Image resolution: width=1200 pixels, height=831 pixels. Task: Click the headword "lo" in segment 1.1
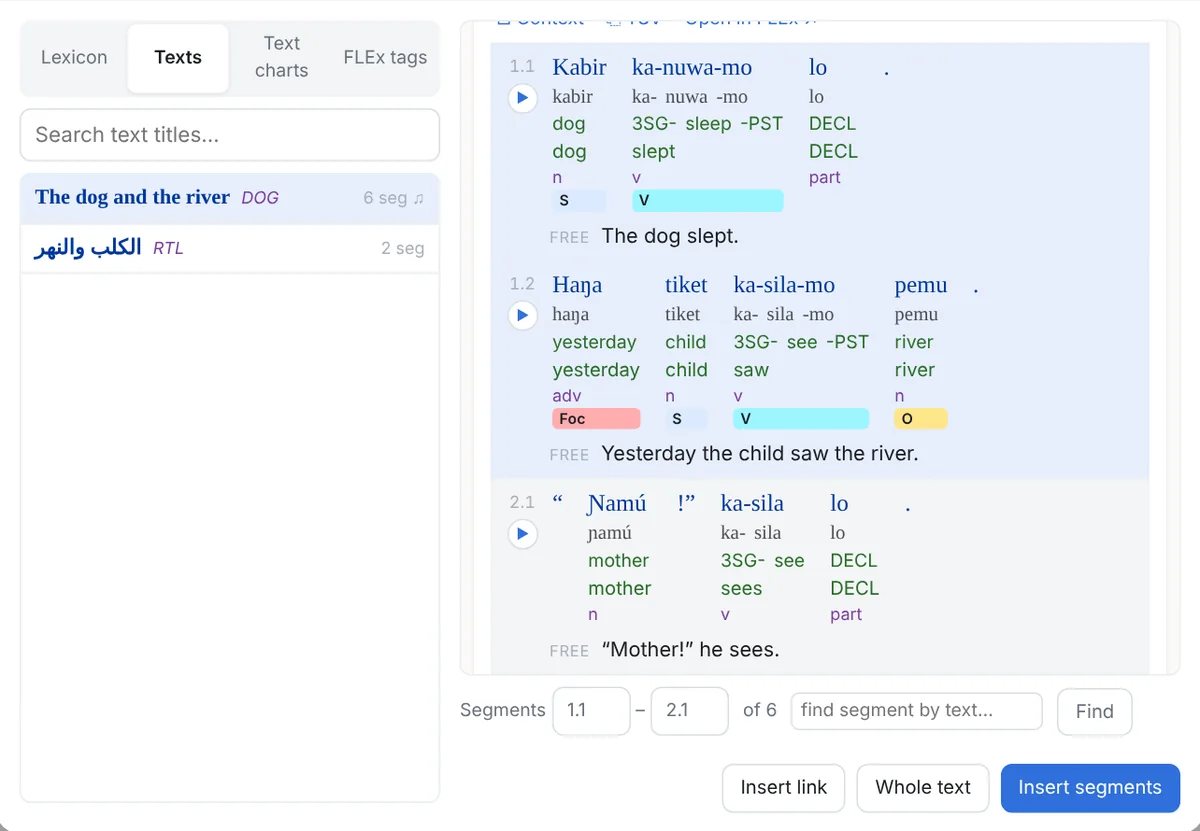(818, 67)
